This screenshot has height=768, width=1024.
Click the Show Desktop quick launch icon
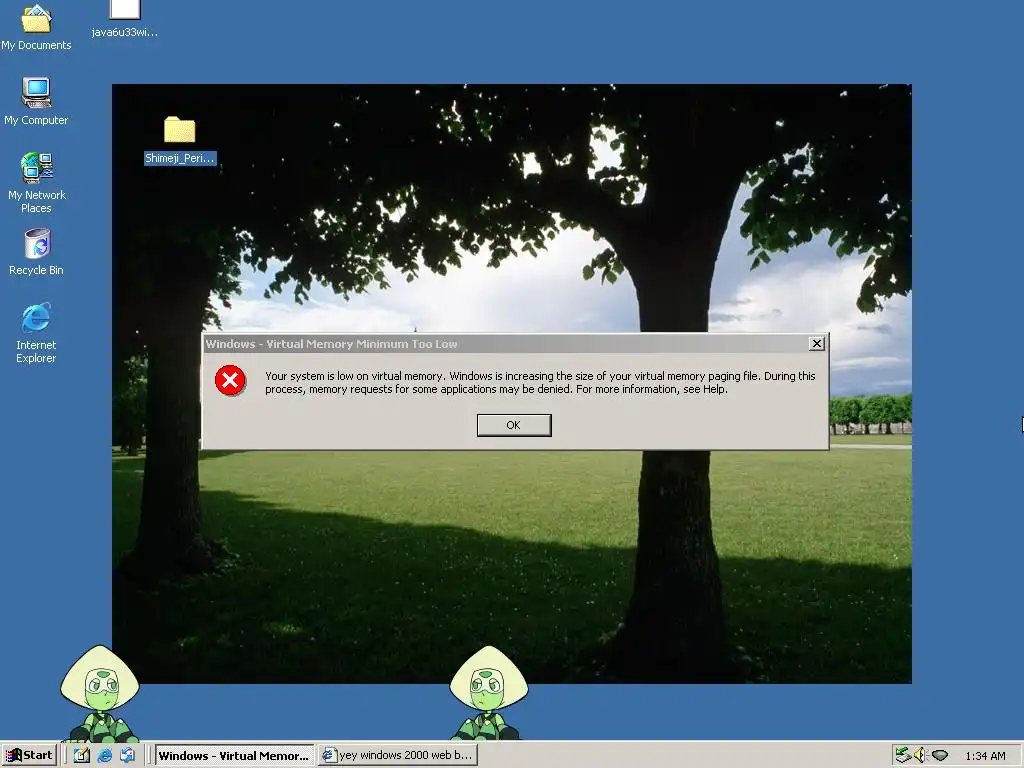pyautogui.click(x=82, y=756)
